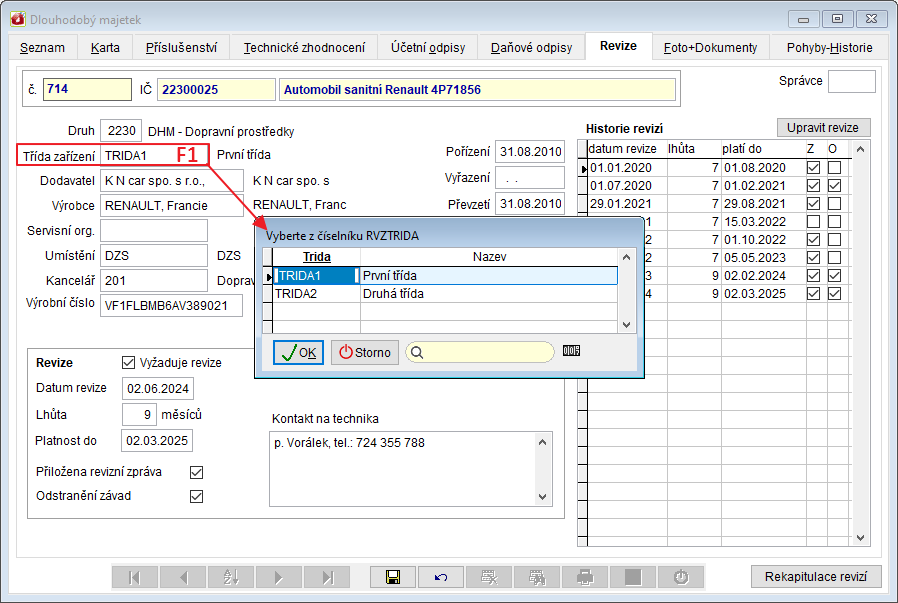The image size is (898, 603).
Task: Open the Účetní odpisy tab
Action: 428,48
